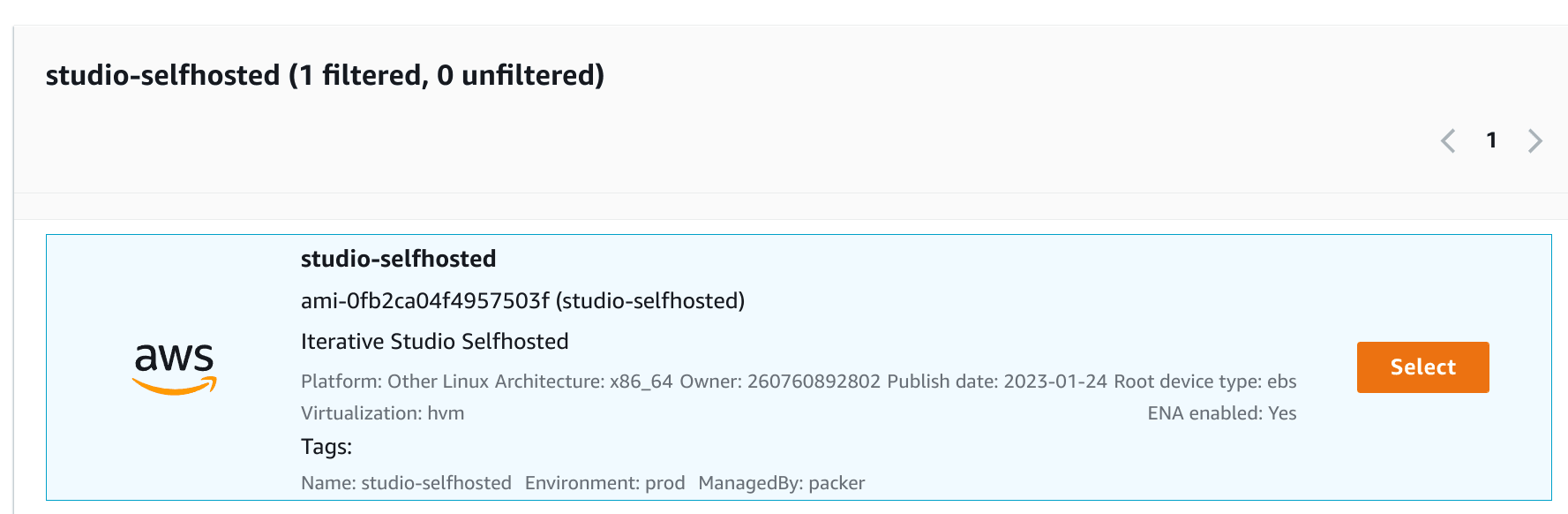Click the Tags: label
Screen dimensions: 1568x514
pyautogui.click(x=326, y=447)
